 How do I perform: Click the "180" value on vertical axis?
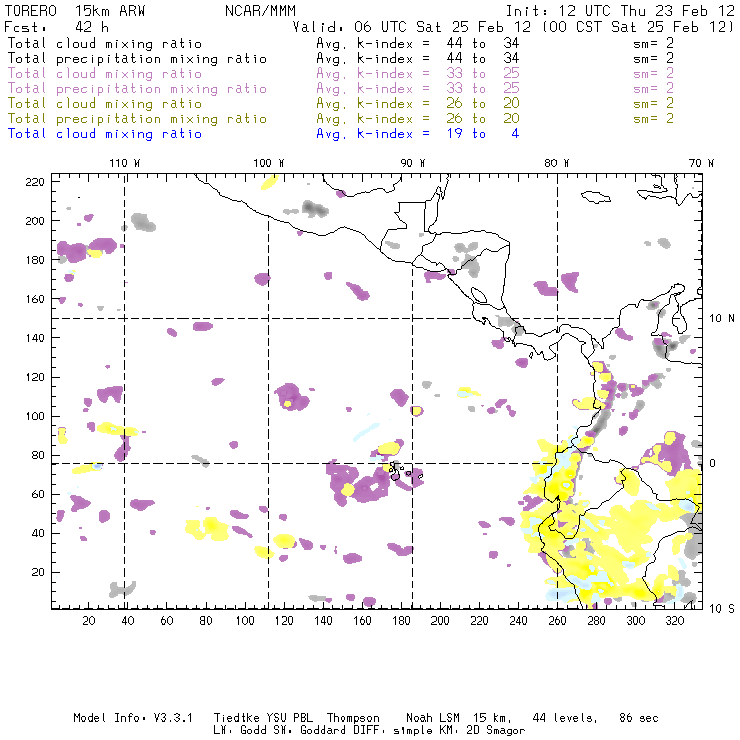point(35,260)
